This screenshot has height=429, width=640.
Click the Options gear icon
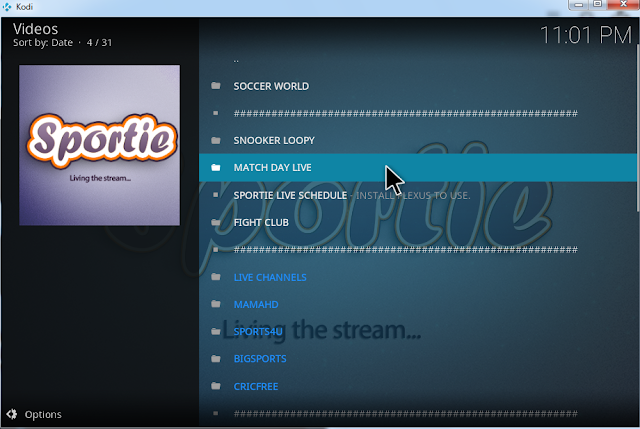click(x=12, y=414)
